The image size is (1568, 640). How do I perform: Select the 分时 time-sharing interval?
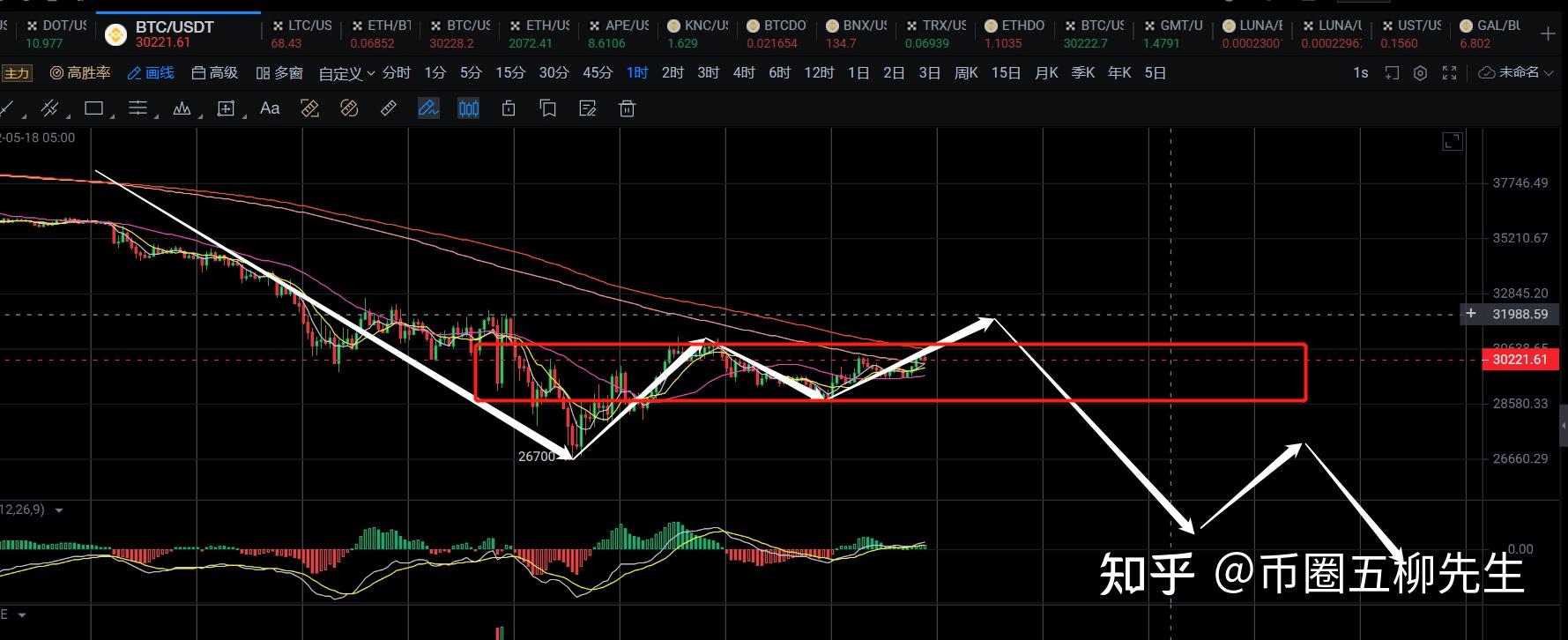(397, 72)
